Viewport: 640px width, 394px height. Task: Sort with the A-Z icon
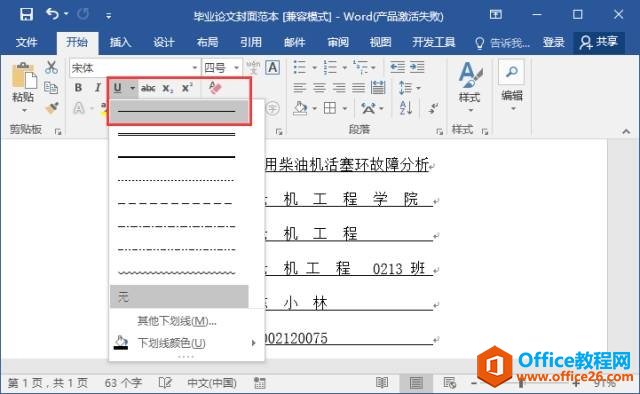pyautogui.click(x=406, y=108)
